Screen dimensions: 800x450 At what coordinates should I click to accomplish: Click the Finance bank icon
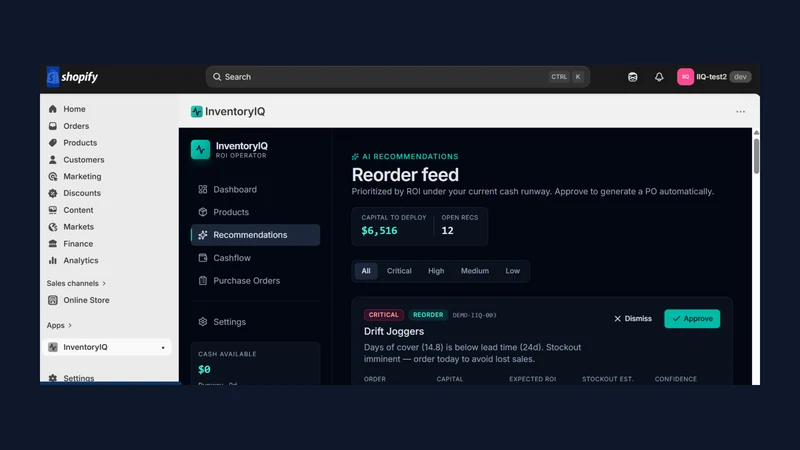(x=53, y=244)
